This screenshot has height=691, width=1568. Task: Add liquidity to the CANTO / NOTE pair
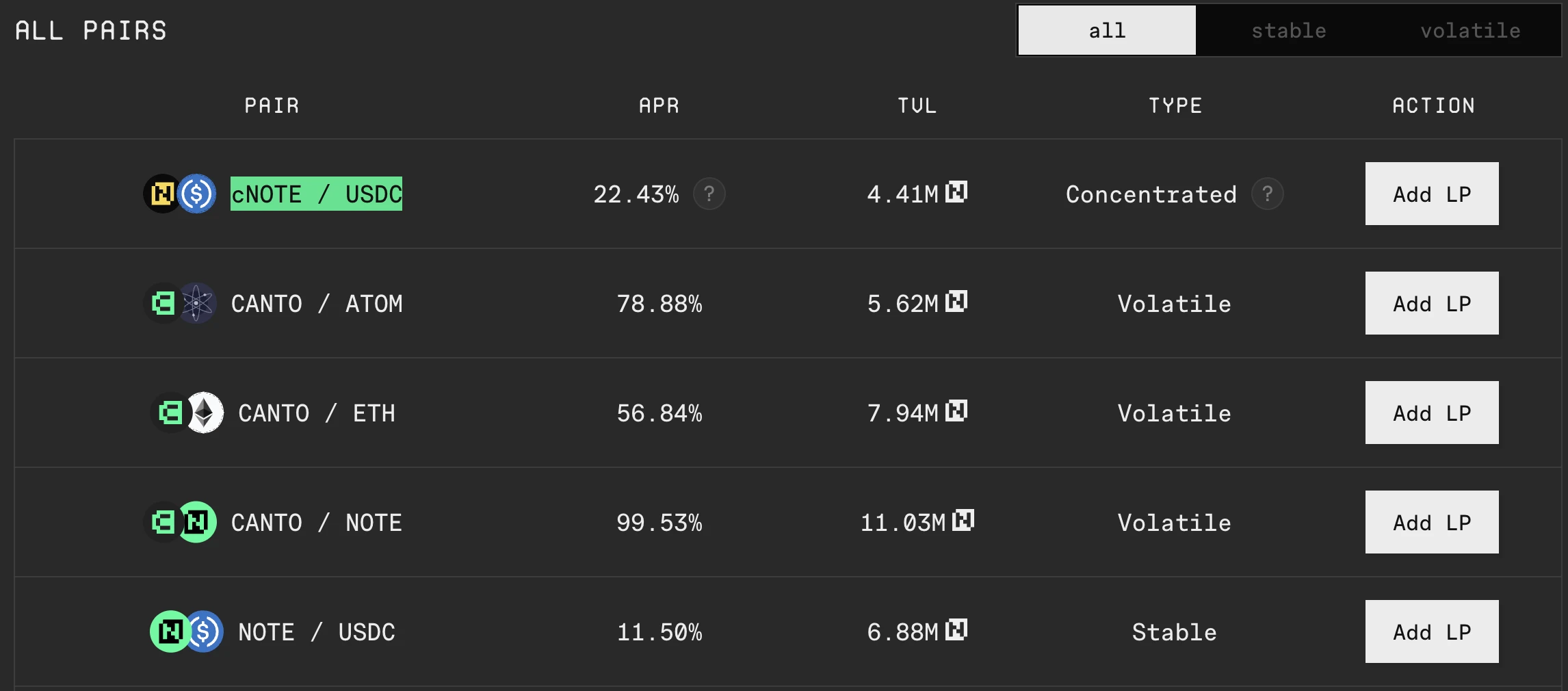coord(1432,522)
